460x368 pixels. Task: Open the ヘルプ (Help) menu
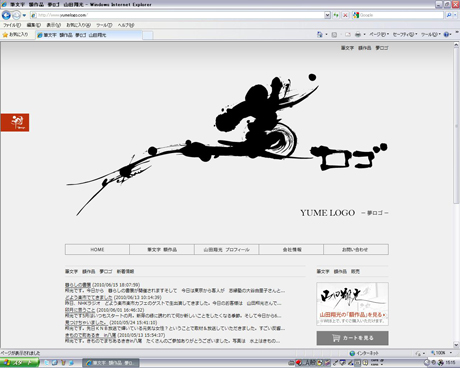126,25
